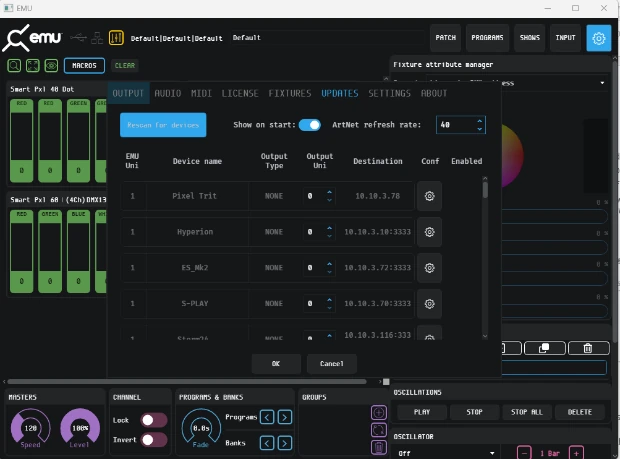This screenshot has height=459, width=620.
Task: Click the refresh group icon
Action: 378,430
